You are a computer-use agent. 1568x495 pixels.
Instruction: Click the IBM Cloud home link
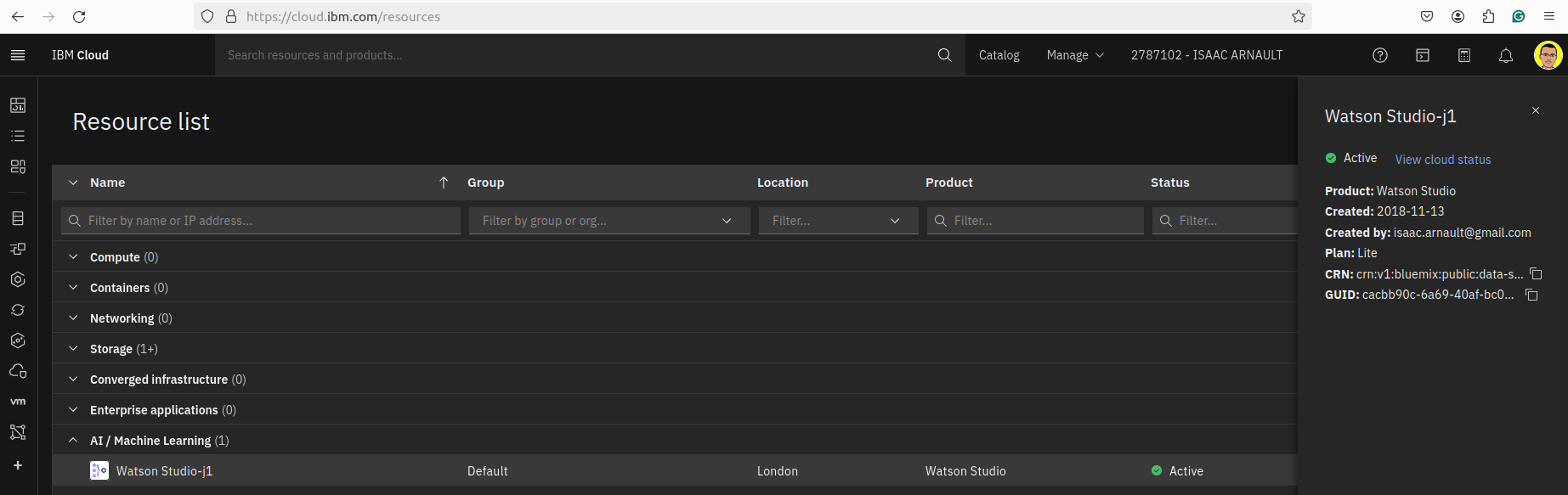pos(80,55)
